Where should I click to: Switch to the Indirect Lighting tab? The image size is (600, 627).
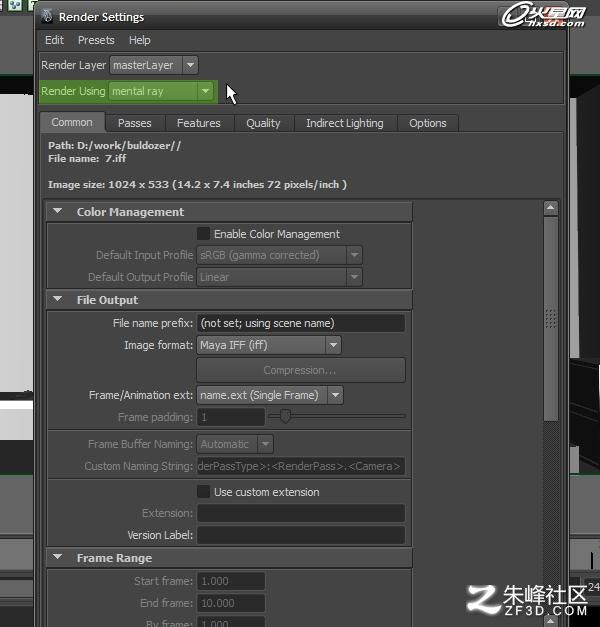pos(345,123)
